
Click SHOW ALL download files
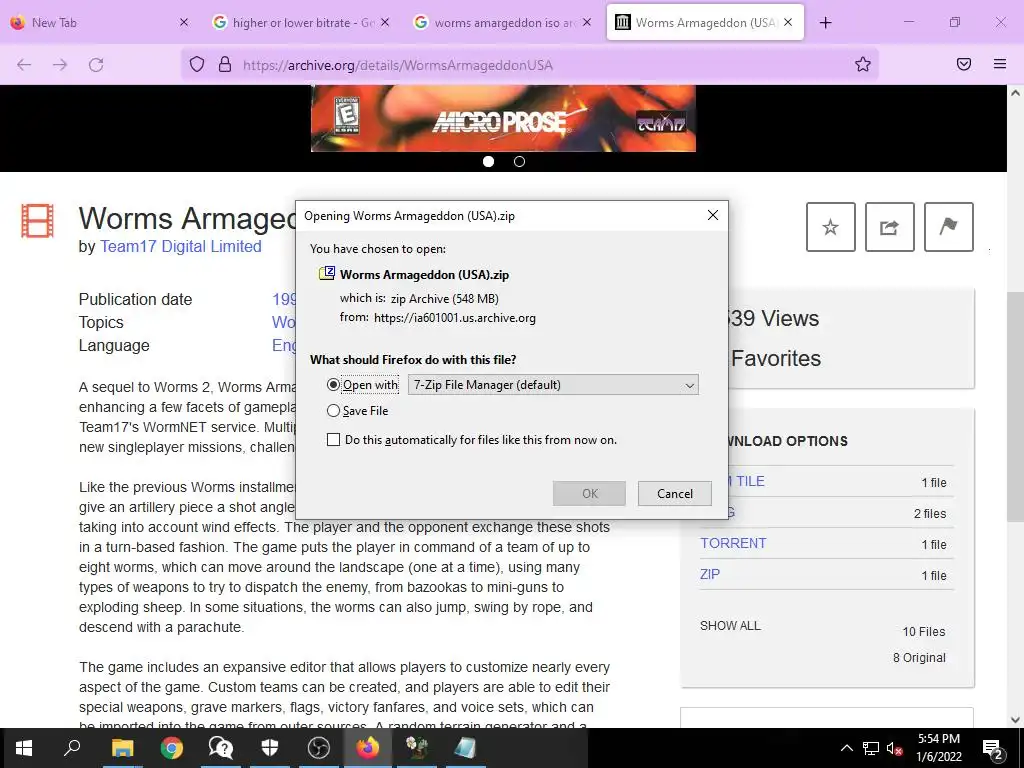[730, 626]
